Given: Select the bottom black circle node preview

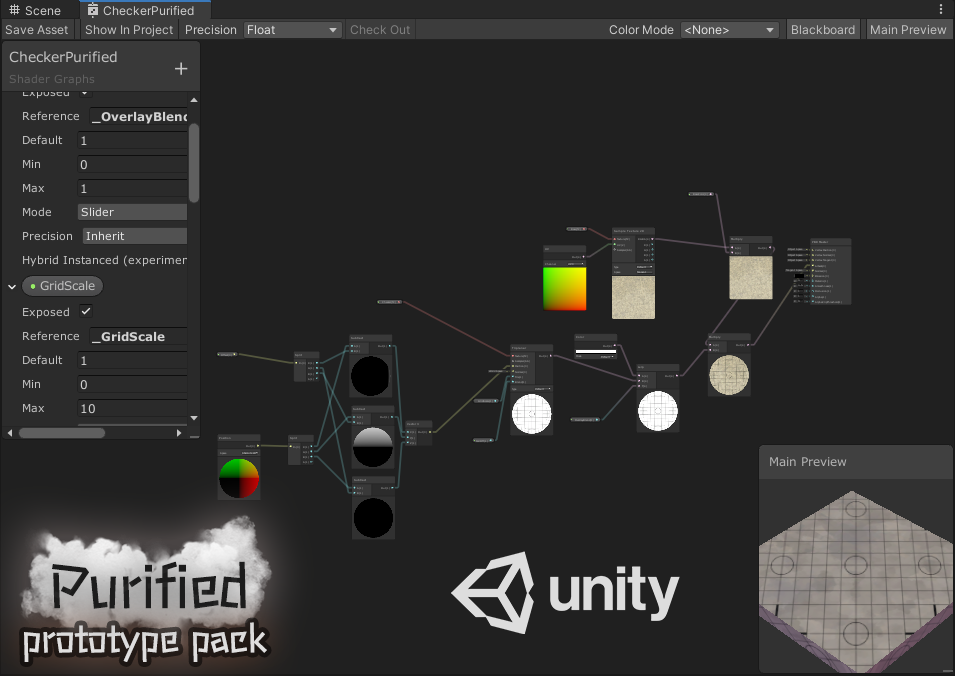Looking at the screenshot, I should [373, 518].
